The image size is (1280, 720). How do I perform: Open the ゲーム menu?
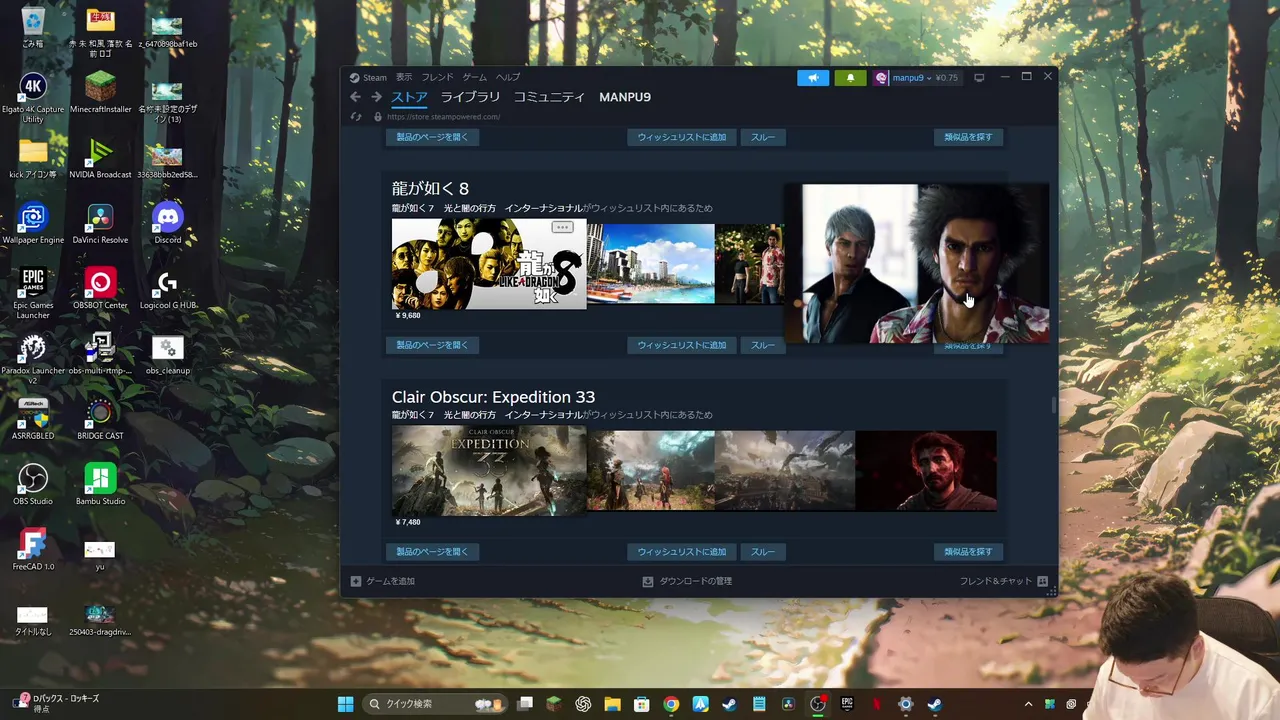474,77
